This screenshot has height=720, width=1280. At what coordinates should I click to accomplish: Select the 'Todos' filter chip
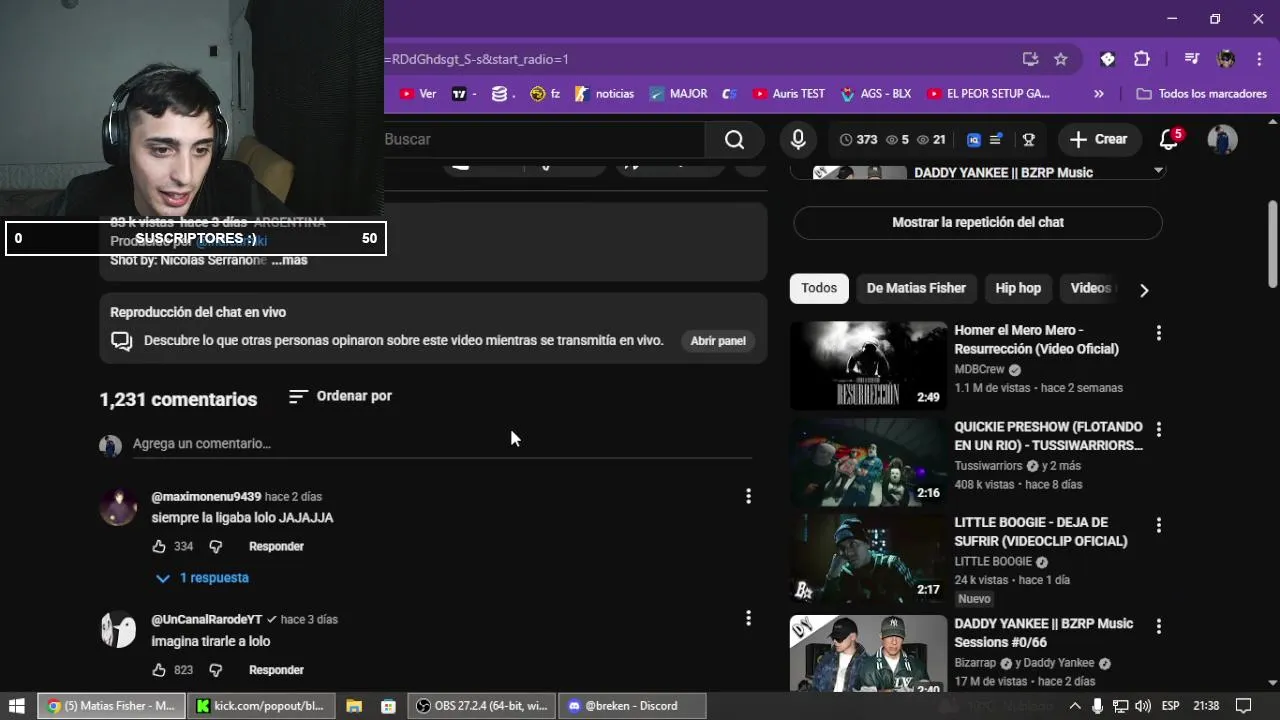click(x=819, y=288)
